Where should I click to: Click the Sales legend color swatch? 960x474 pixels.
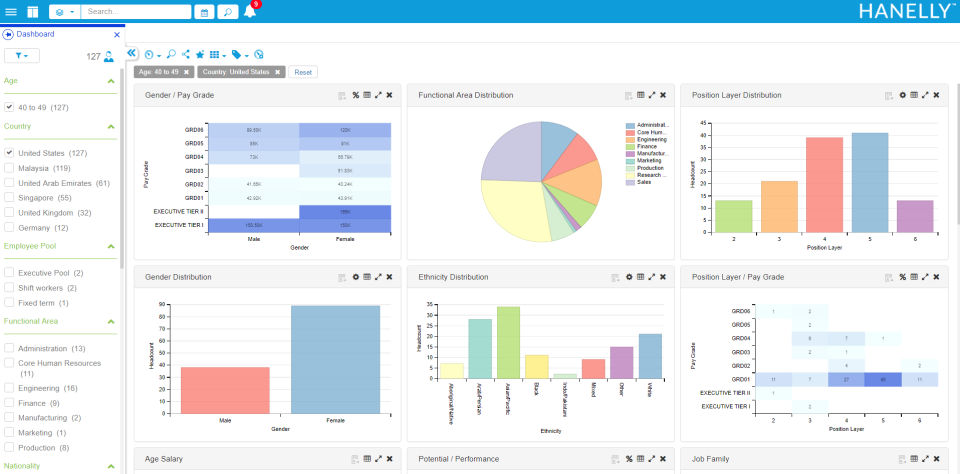(630, 182)
